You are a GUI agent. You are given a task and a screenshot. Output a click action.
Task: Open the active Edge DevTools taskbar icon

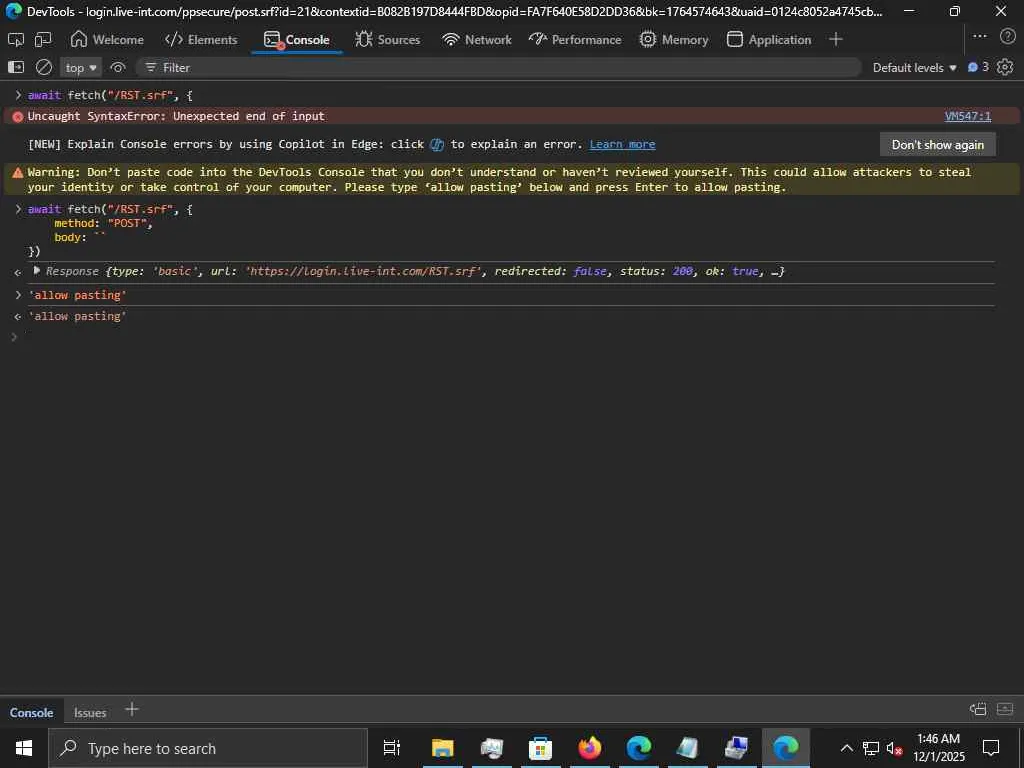point(786,748)
